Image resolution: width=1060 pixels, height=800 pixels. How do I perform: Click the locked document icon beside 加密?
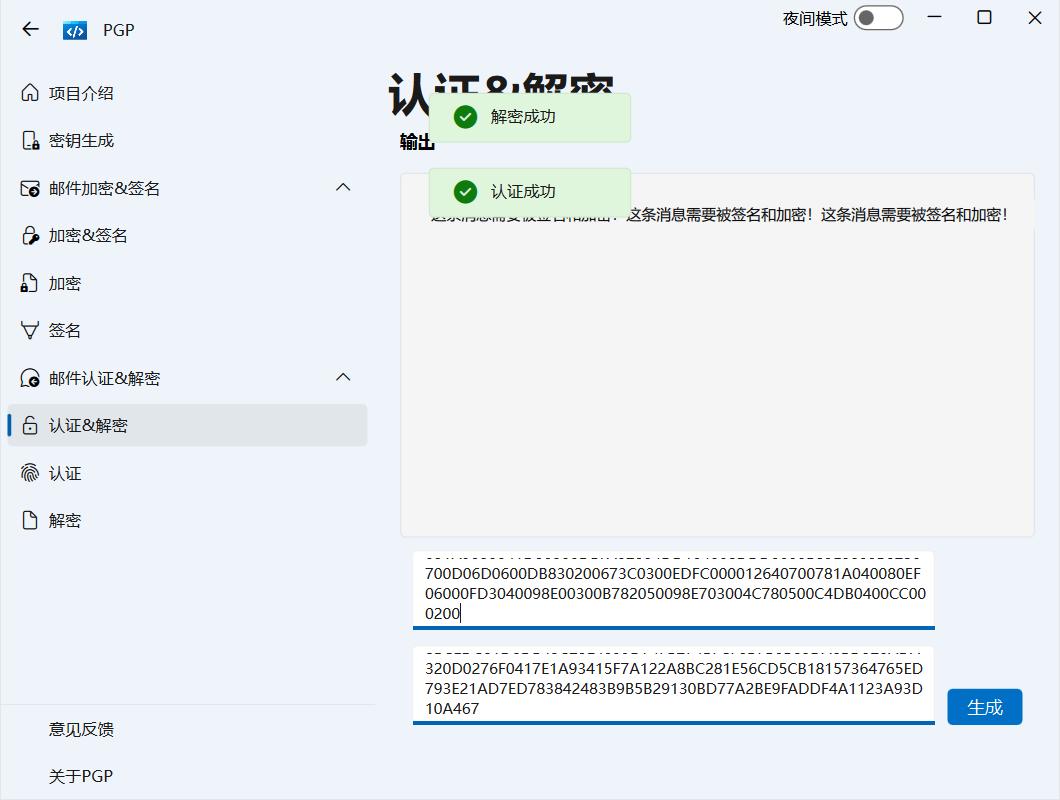coord(30,283)
